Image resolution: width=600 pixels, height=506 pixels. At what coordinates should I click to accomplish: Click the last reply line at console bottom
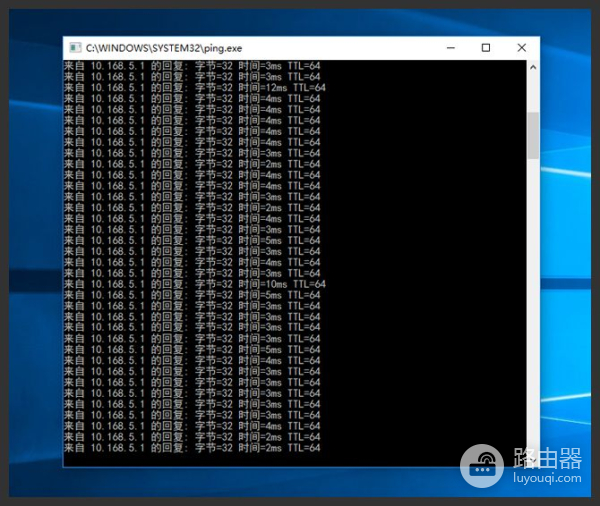[x=192, y=447]
